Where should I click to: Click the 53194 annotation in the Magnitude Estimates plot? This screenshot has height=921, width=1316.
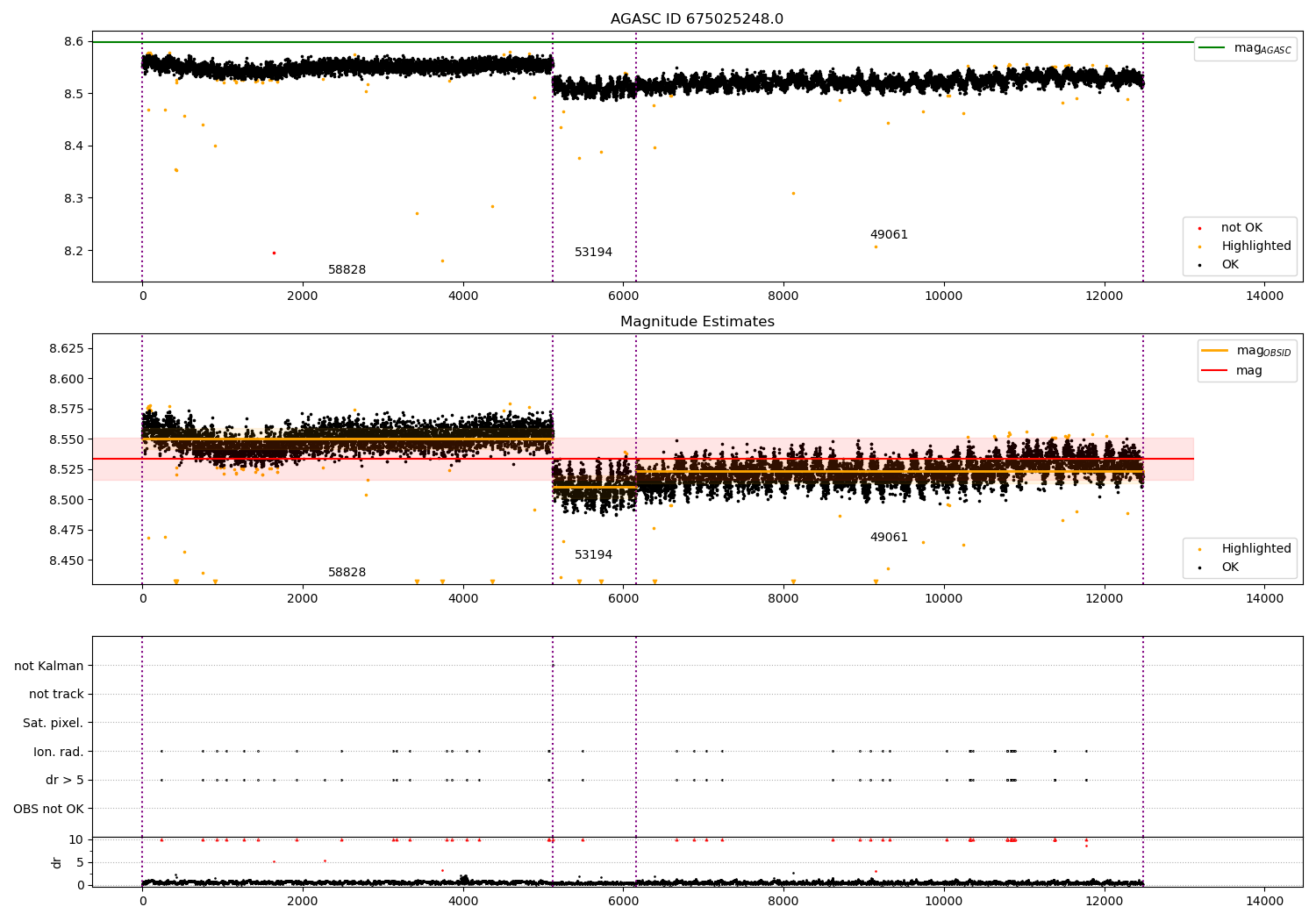coord(593,555)
